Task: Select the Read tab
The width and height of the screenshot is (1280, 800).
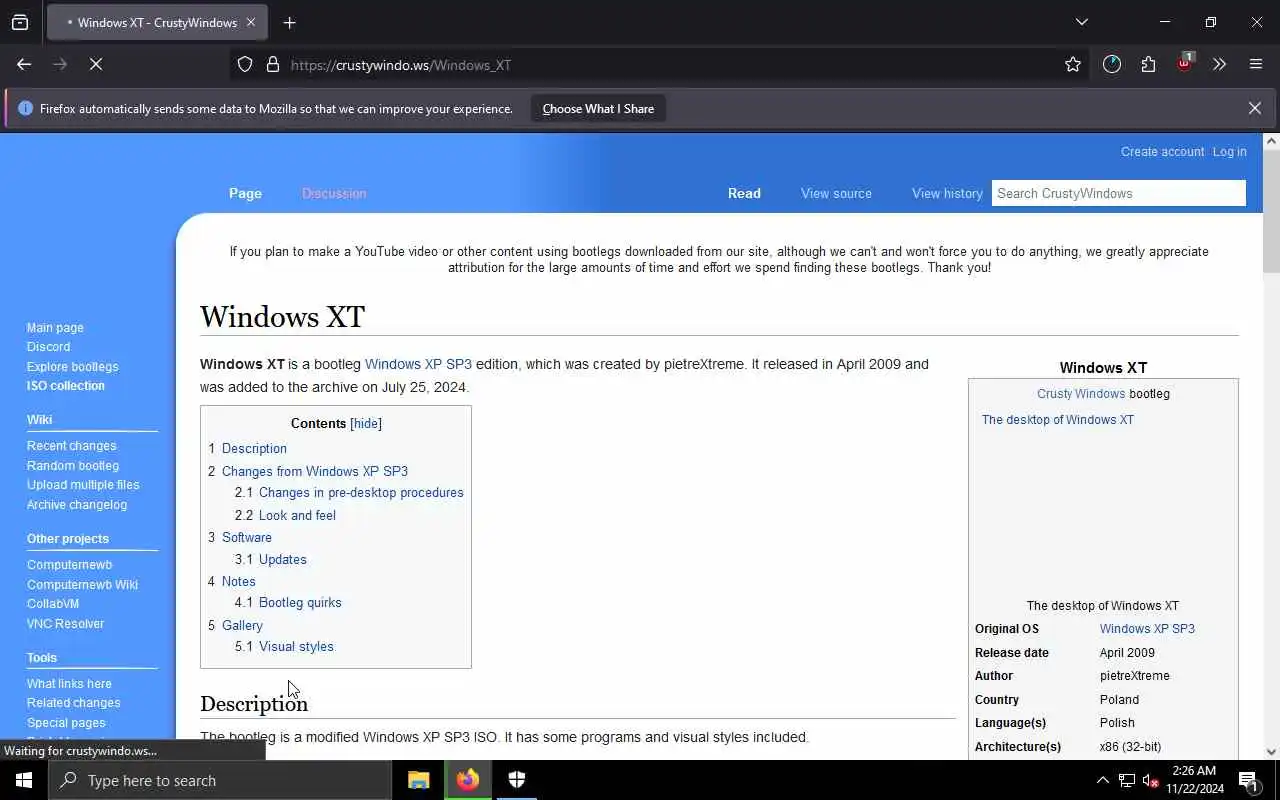Action: 744,193
